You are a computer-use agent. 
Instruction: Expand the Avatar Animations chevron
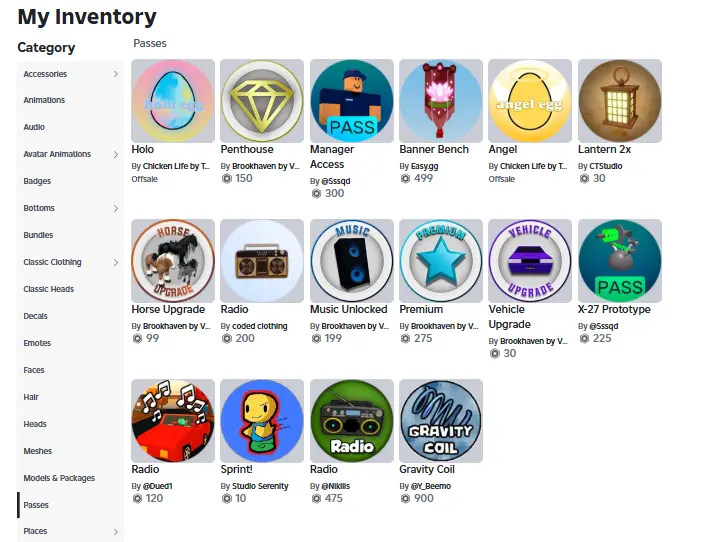[116, 154]
